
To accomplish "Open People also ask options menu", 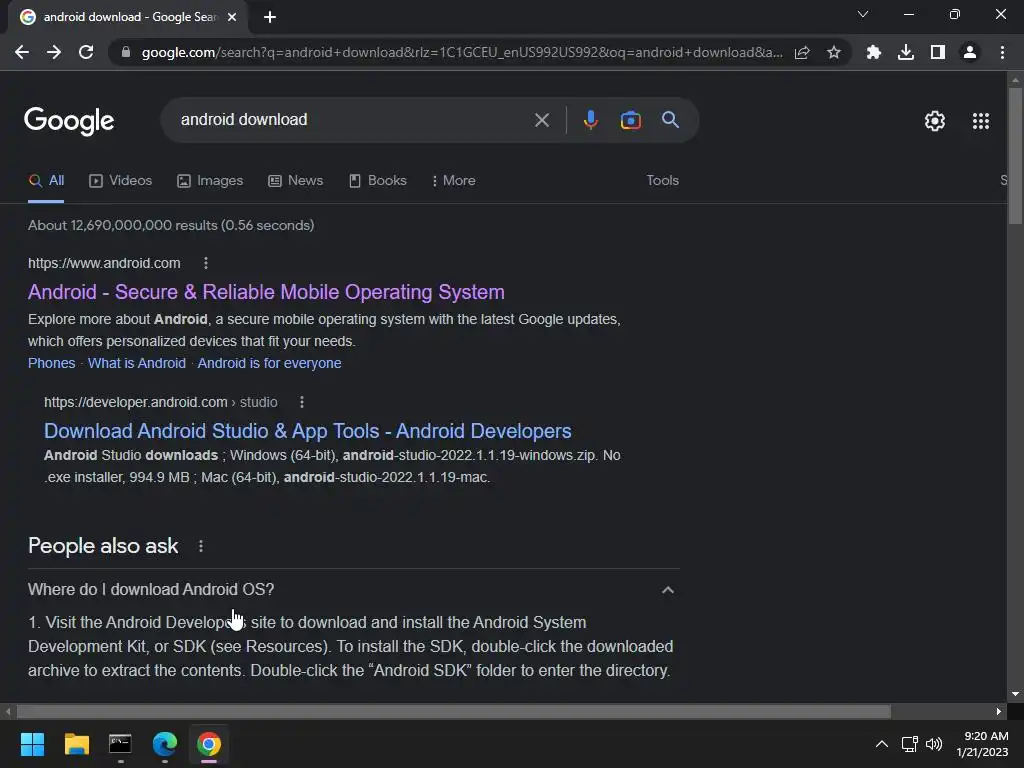I will click(x=200, y=547).
